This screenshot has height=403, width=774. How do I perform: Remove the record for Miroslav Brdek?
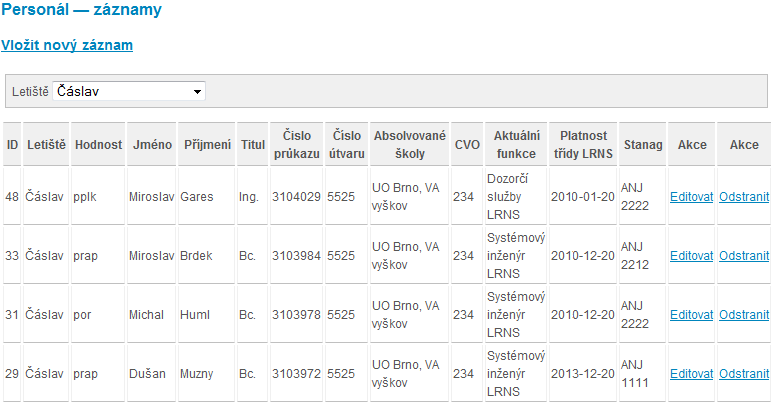[x=744, y=256]
